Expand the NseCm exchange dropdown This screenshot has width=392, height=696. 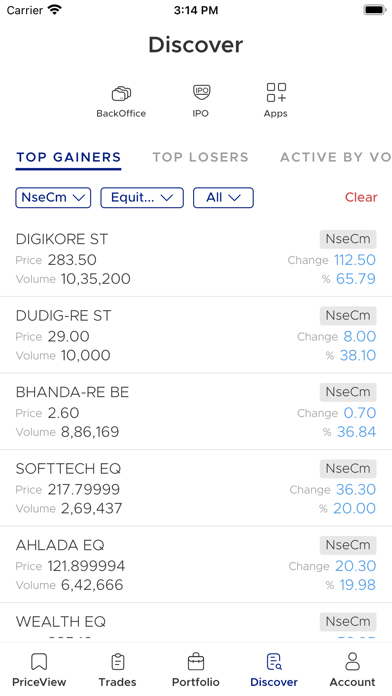[x=53, y=198]
